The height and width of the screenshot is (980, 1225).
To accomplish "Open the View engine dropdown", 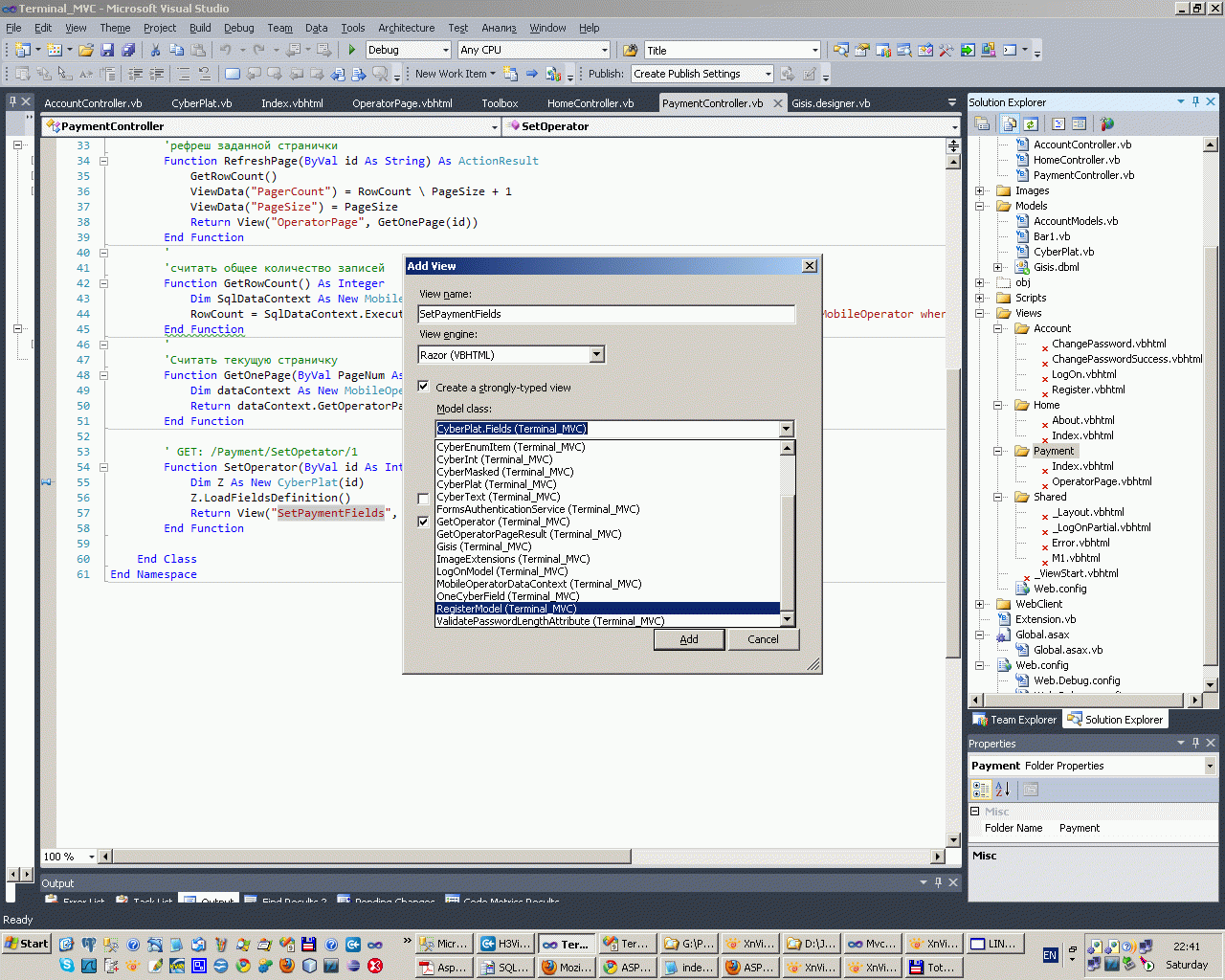I will (596, 355).
